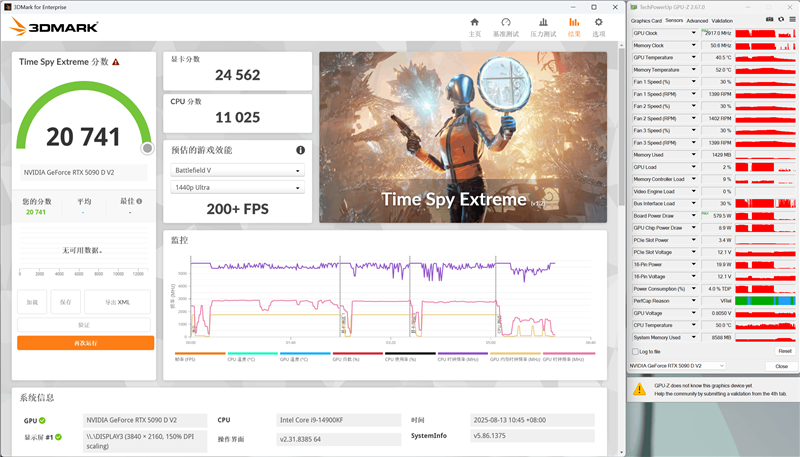Click the SystemInfo version v5.86.1375 field
This screenshot has width=800, height=457.
[532, 436]
